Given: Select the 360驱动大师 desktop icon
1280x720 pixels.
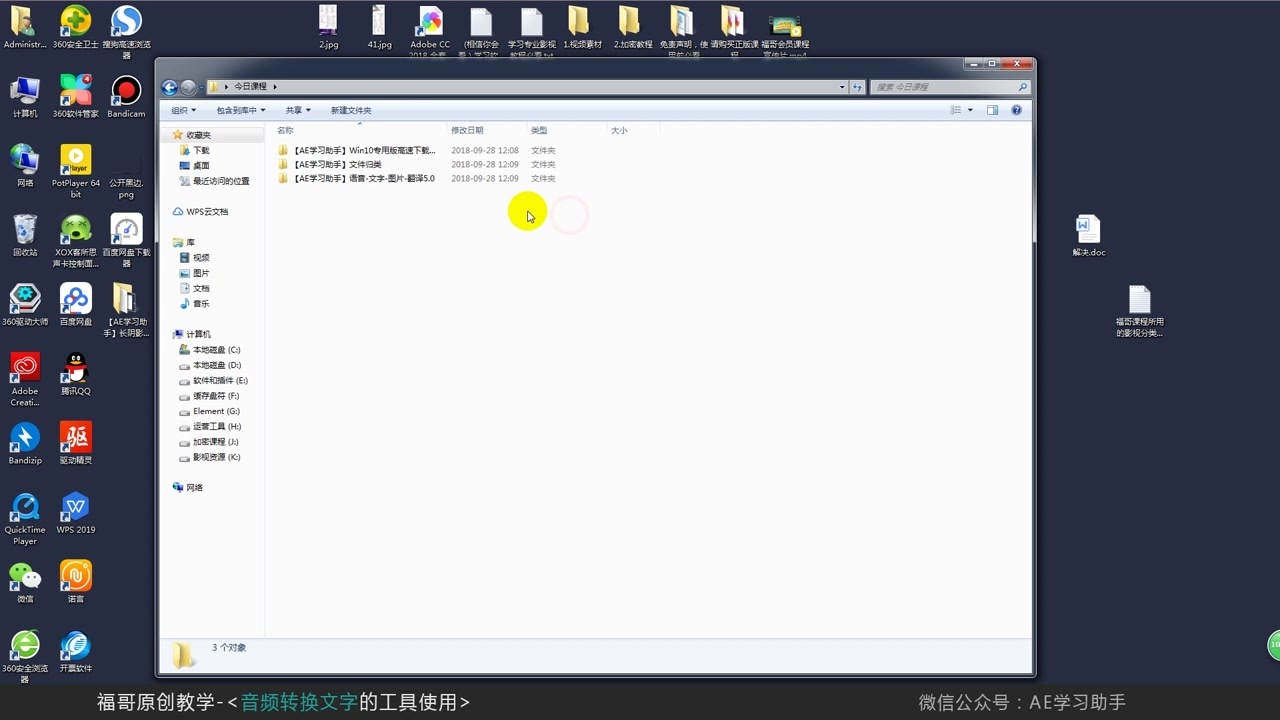Looking at the screenshot, I should pos(25,304).
